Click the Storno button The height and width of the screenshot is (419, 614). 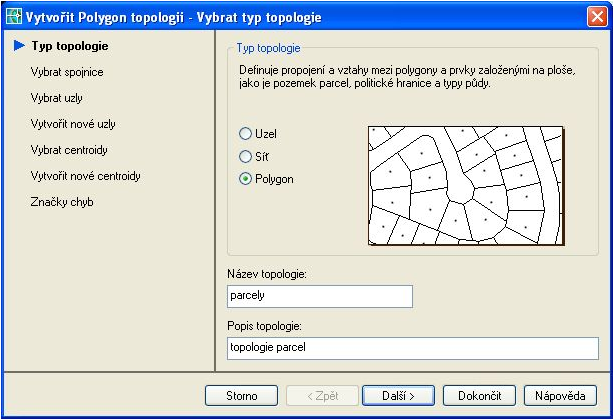click(241, 396)
